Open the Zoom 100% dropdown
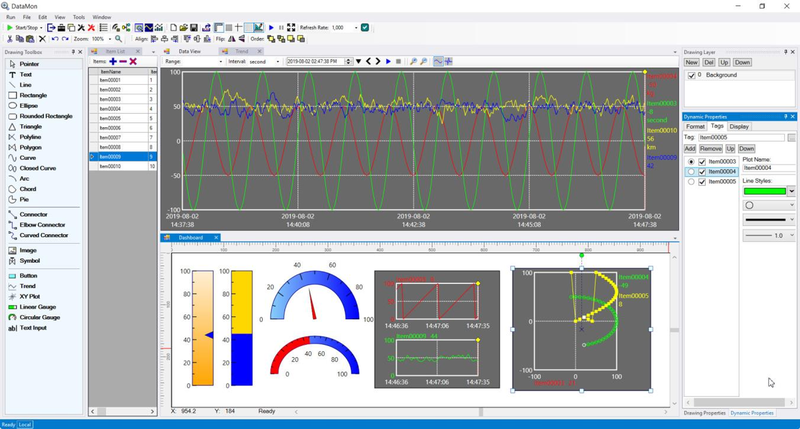This screenshot has height=429, width=800. pyautogui.click(x=110, y=39)
